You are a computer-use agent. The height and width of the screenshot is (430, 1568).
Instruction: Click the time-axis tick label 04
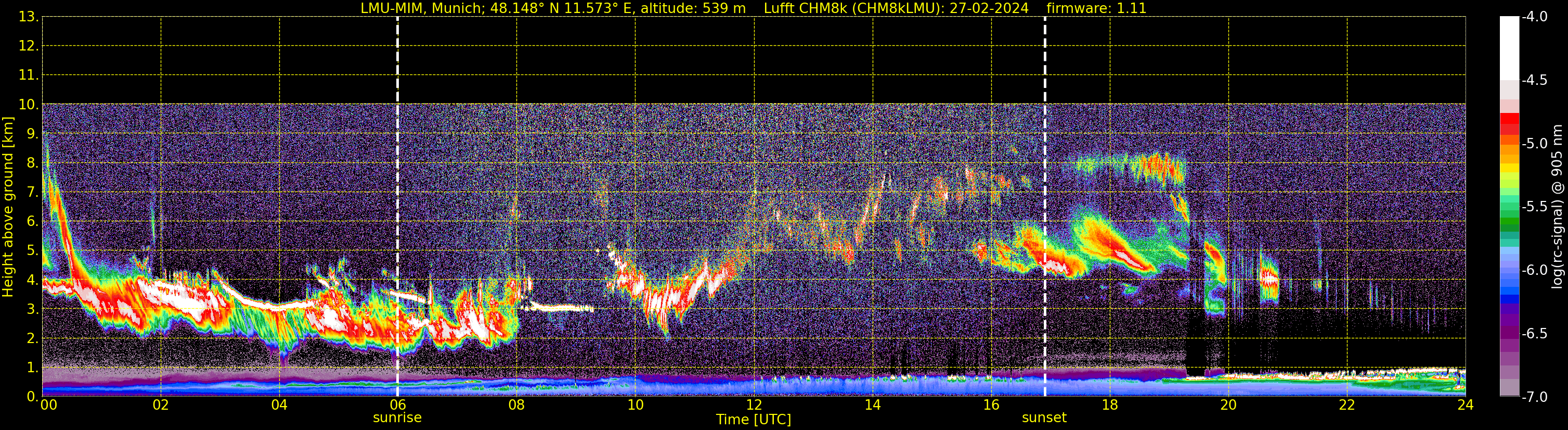pyautogui.click(x=279, y=406)
